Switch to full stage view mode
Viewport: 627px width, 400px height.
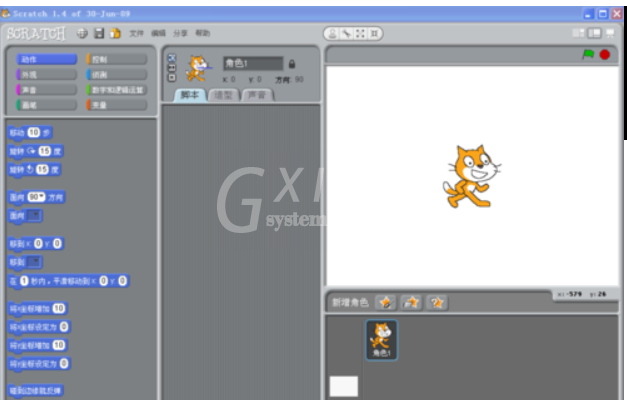594,33
